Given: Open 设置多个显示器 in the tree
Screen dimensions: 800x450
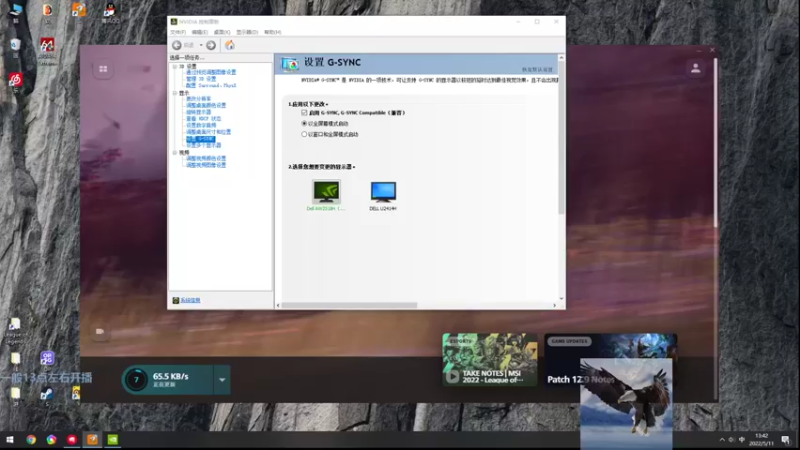Looking at the screenshot, I should [x=204, y=145].
